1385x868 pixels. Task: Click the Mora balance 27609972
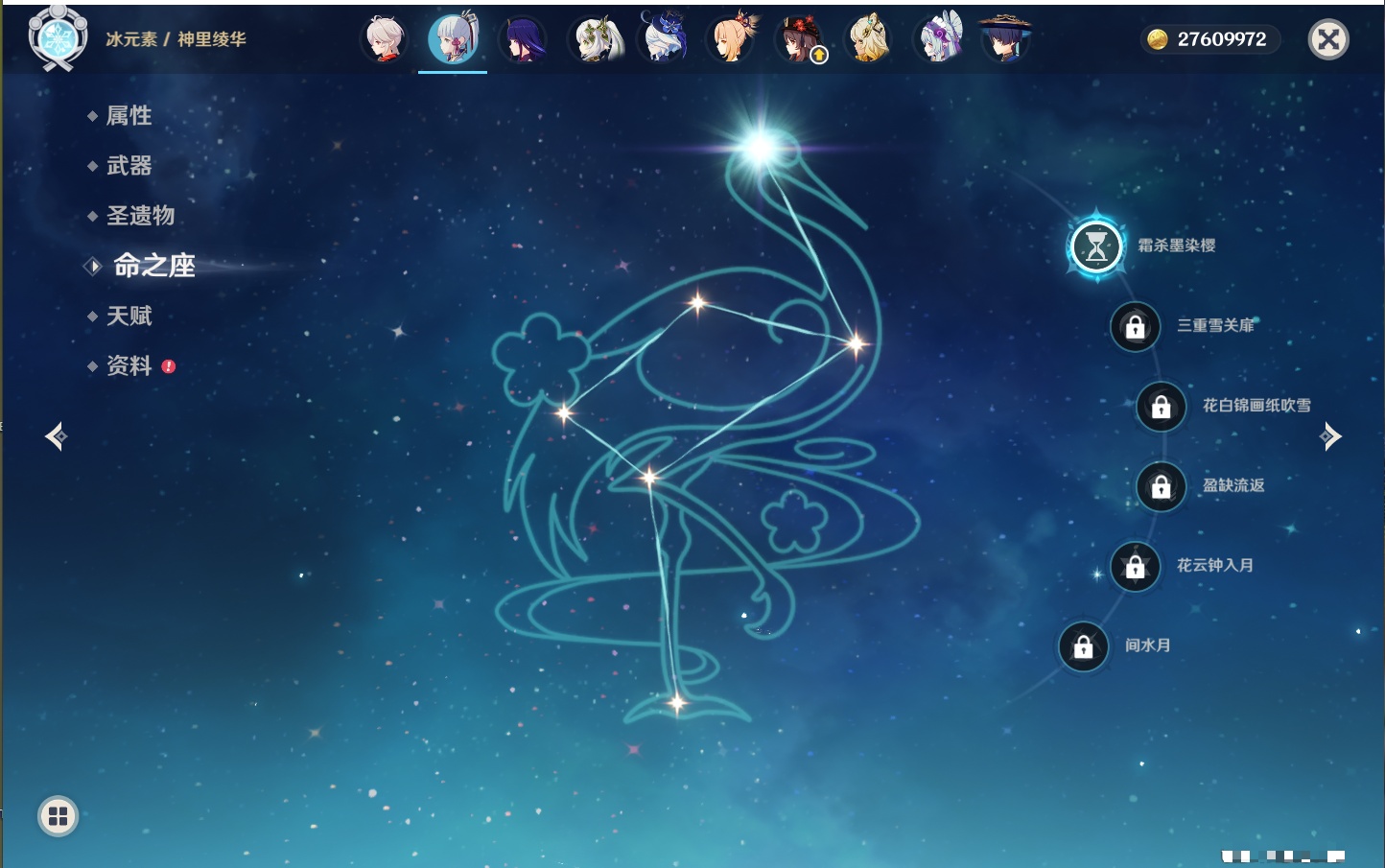(1221, 39)
